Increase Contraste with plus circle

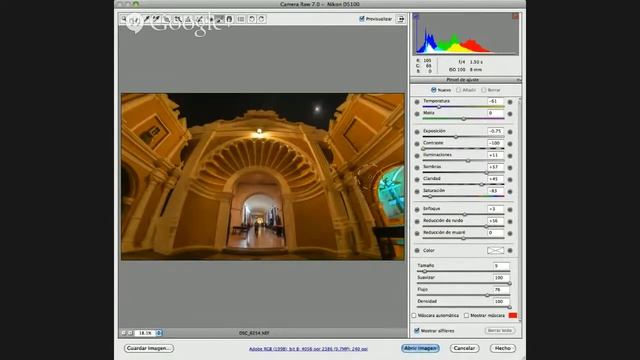[x=510, y=144]
